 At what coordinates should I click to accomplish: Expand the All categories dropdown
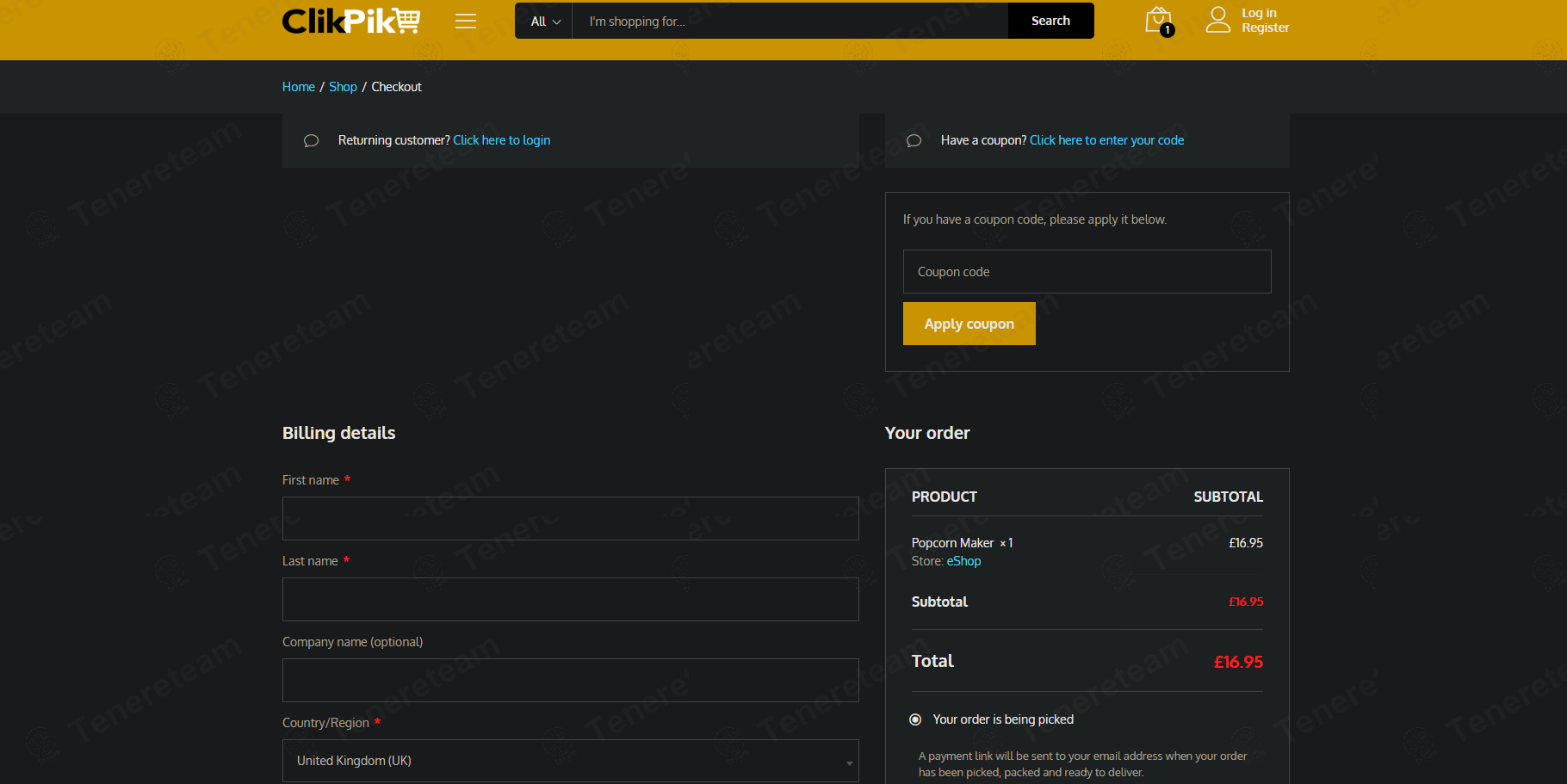(x=544, y=22)
